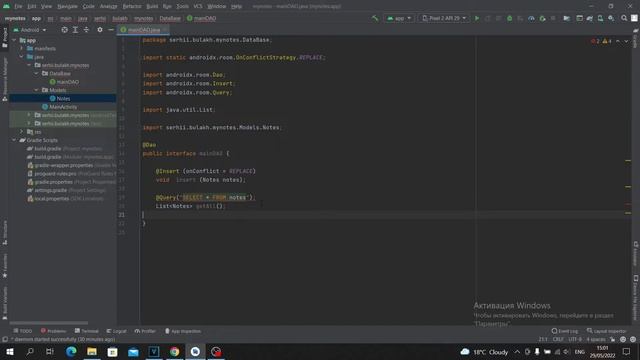The height and width of the screenshot is (360, 640).
Task: Select MainActivity in the project tree
Action: click(60, 107)
